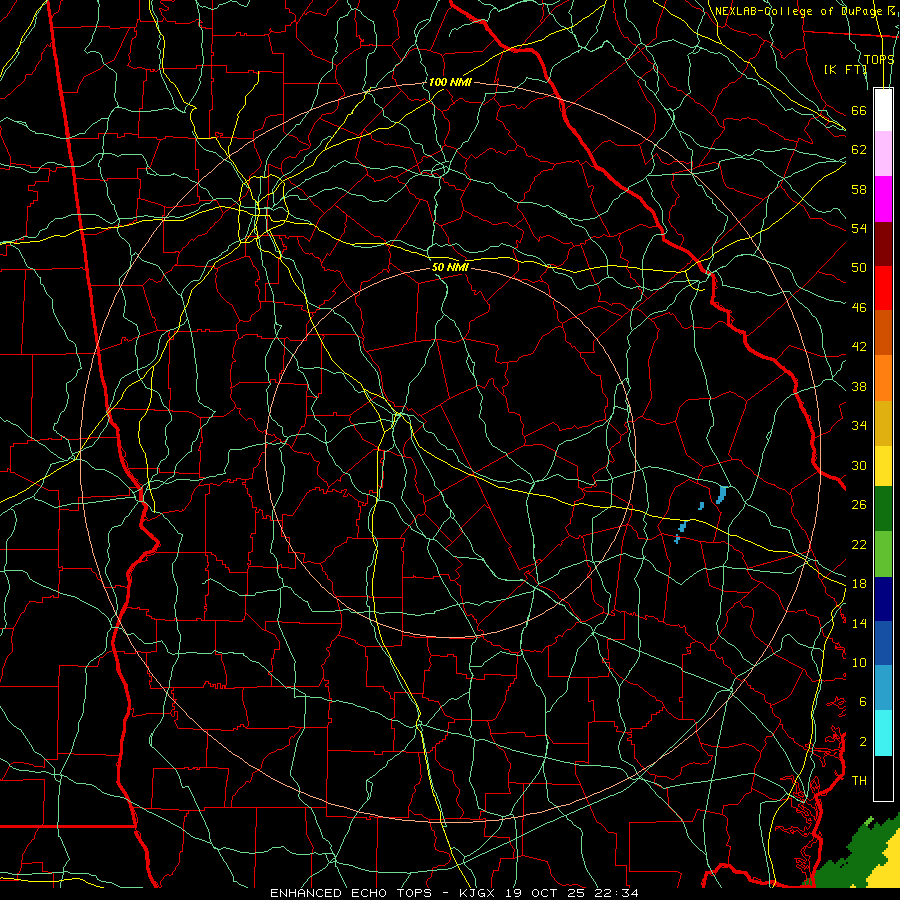Click the dark red 50 kft swatch

883,244
